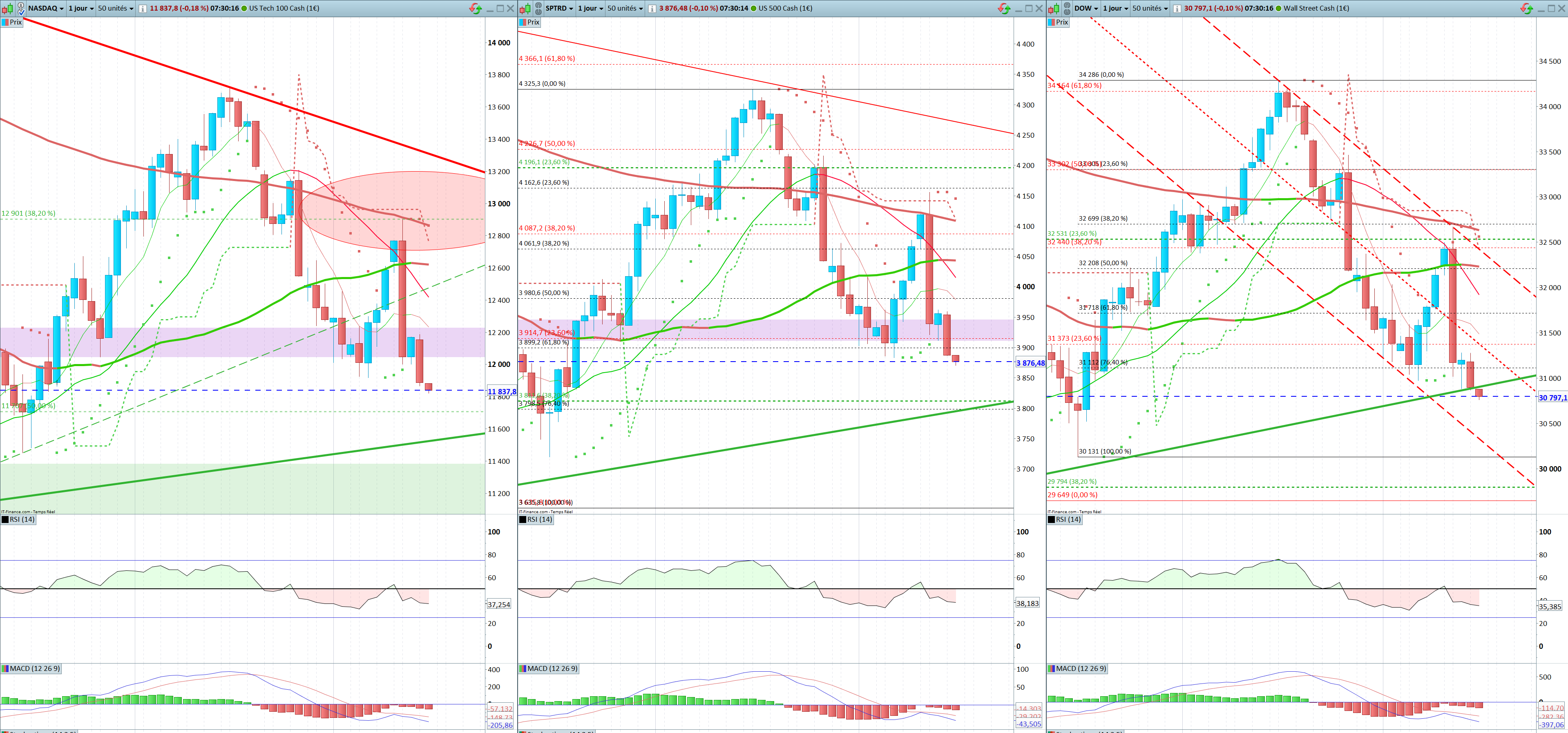Toggle the chain link icon on SPTRD chart
The height and width of the screenshot is (733, 1568).
click(x=538, y=9)
